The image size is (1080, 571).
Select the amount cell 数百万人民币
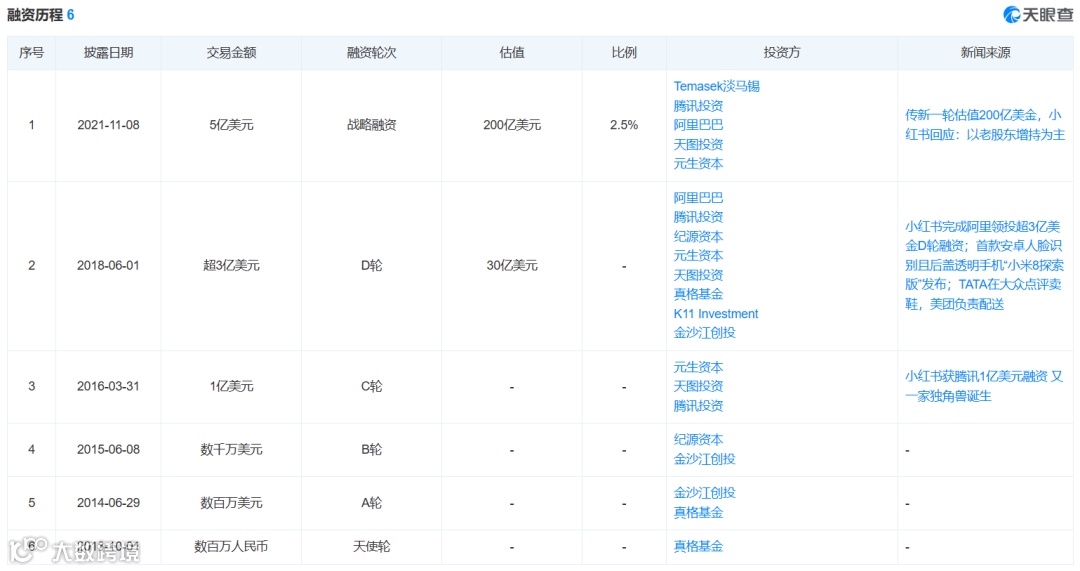pos(231,546)
